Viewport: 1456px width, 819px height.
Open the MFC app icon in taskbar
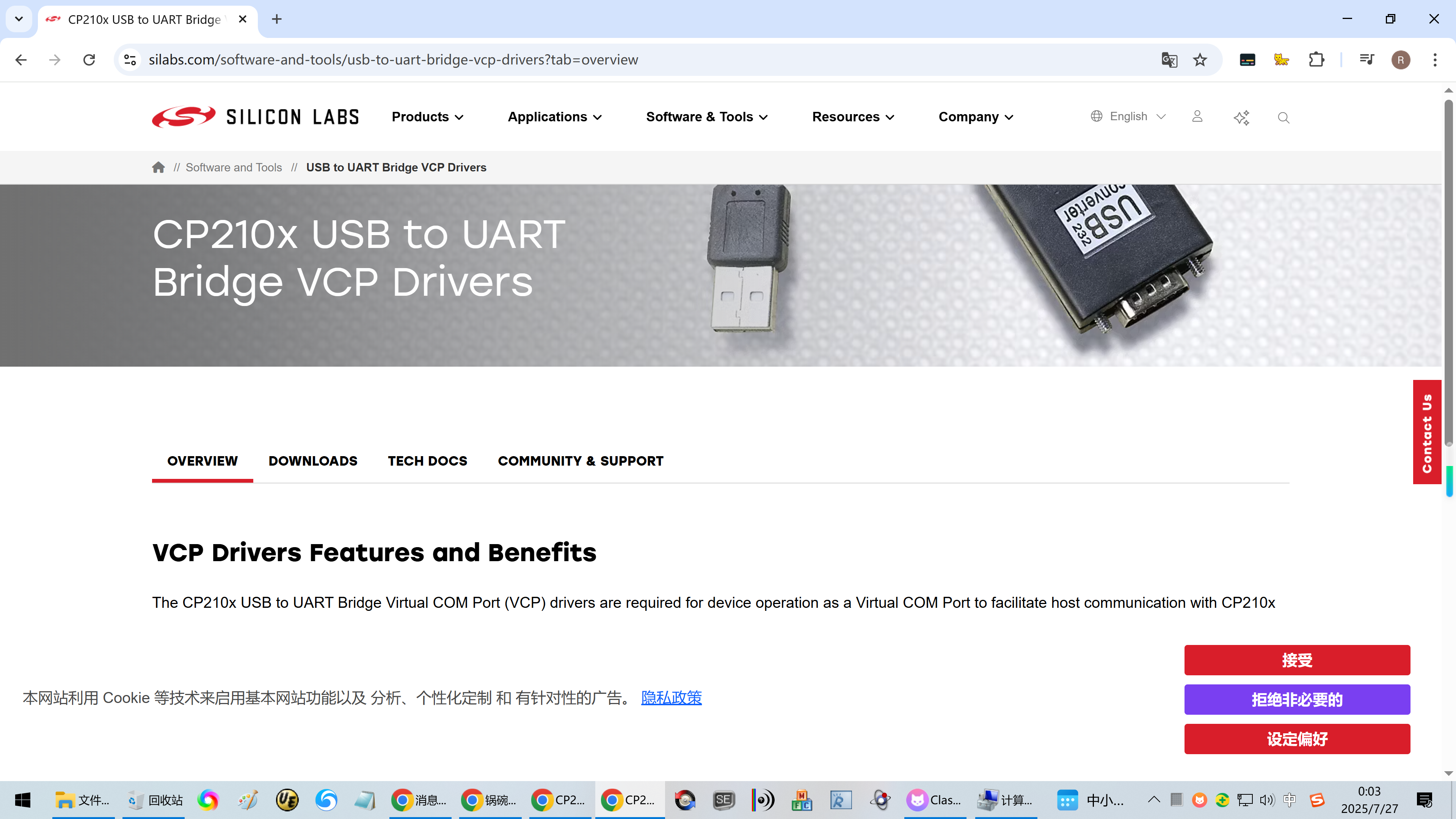tap(802, 800)
